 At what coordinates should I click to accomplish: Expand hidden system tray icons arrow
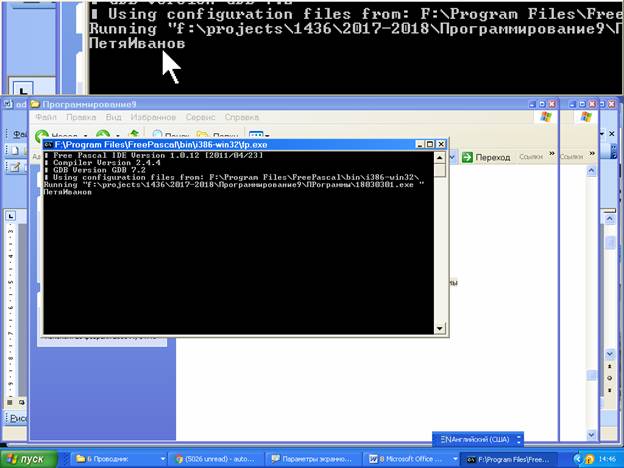point(577,459)
